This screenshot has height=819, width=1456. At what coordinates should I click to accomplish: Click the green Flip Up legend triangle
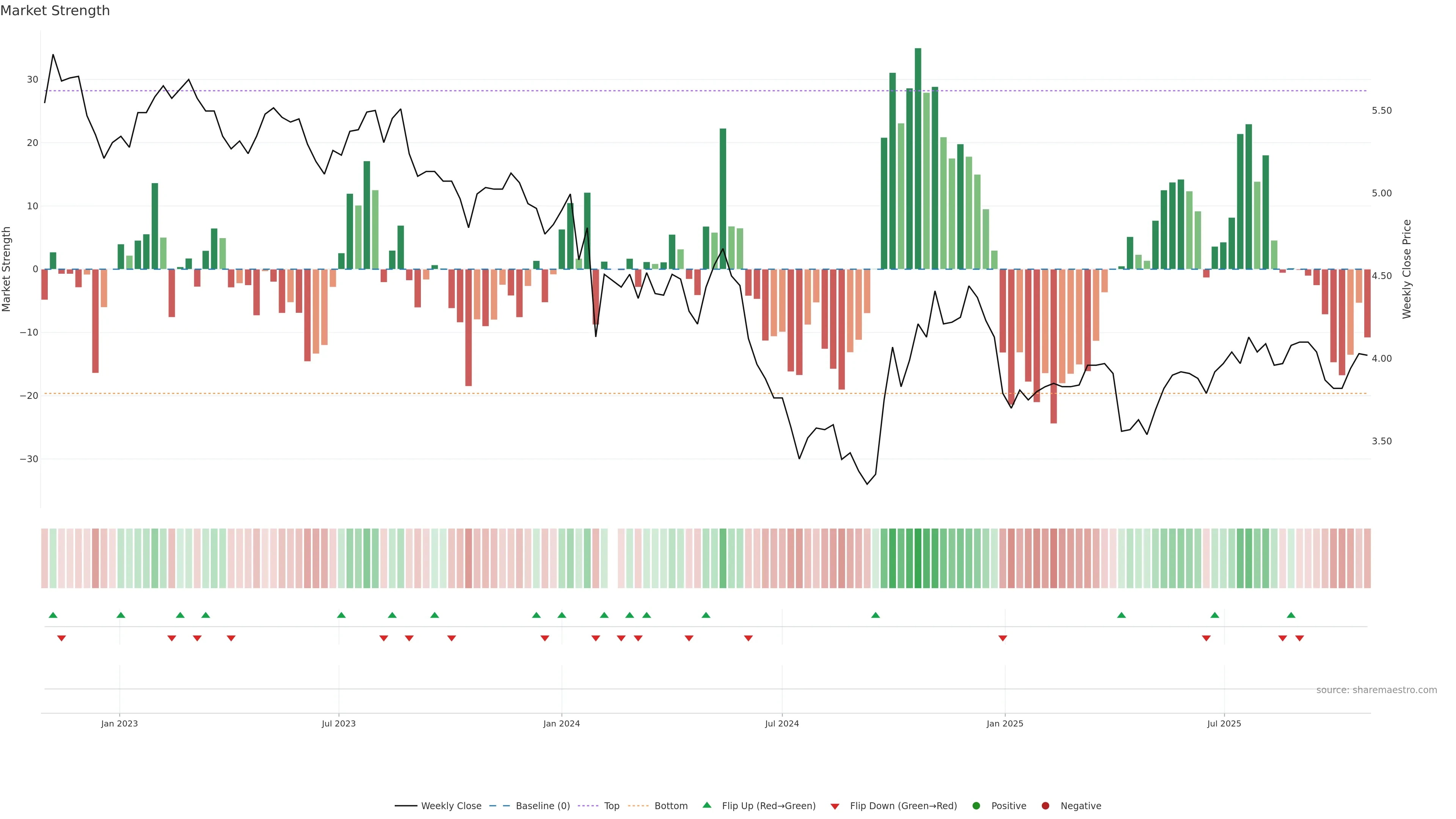(x=706, y=805)
